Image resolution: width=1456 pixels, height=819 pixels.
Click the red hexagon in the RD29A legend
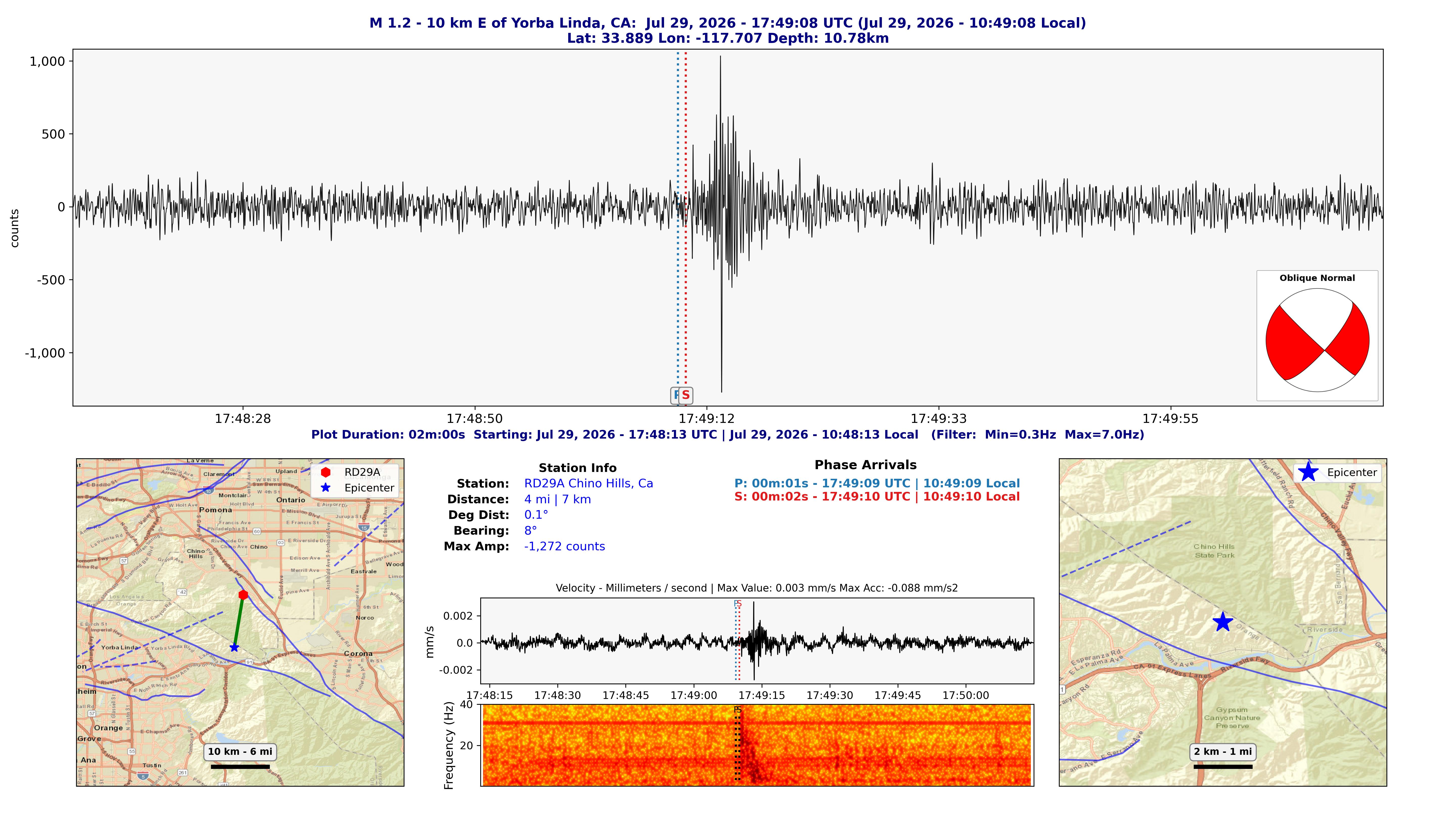coord(326,472)
